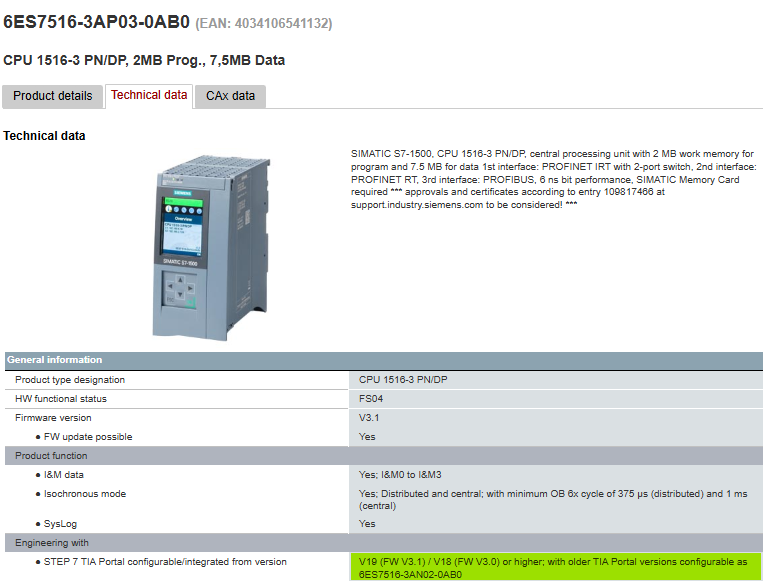Click the CPU 1516-3 product image

click(211, 248)
